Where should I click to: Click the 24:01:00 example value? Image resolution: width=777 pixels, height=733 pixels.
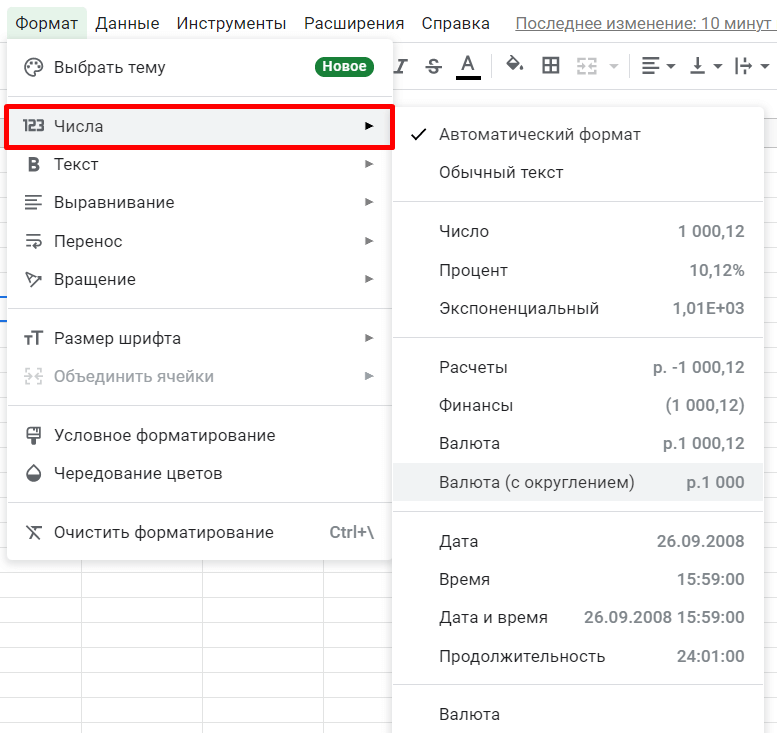pos(711,656)
